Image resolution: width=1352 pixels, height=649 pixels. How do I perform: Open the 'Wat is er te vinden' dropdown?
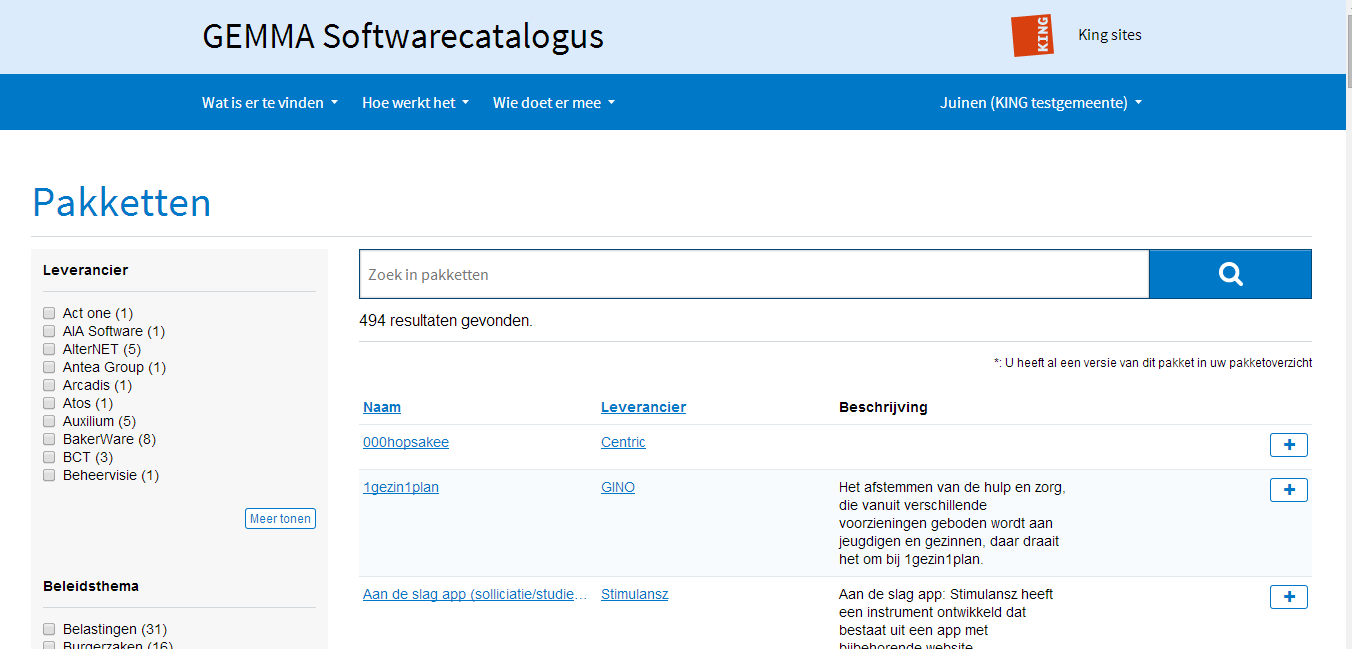tap(270, 102)
